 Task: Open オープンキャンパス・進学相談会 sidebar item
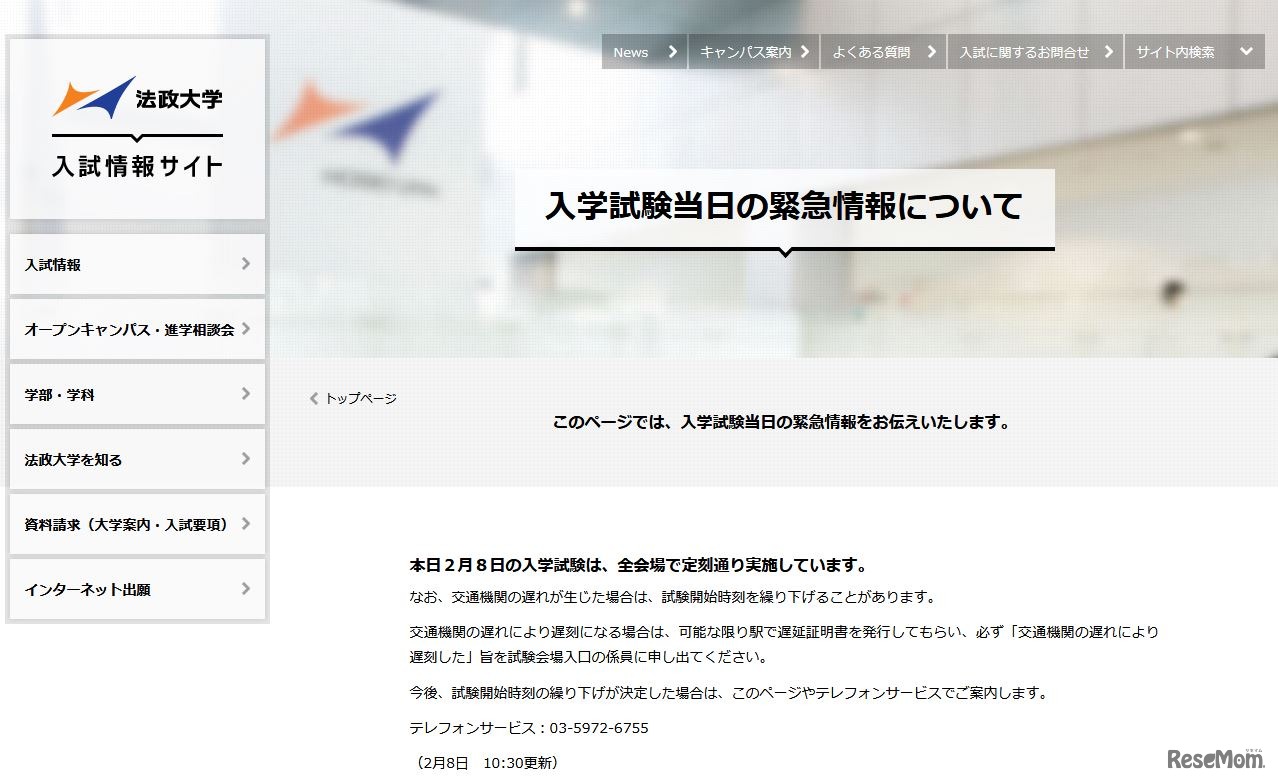point(137,329)
